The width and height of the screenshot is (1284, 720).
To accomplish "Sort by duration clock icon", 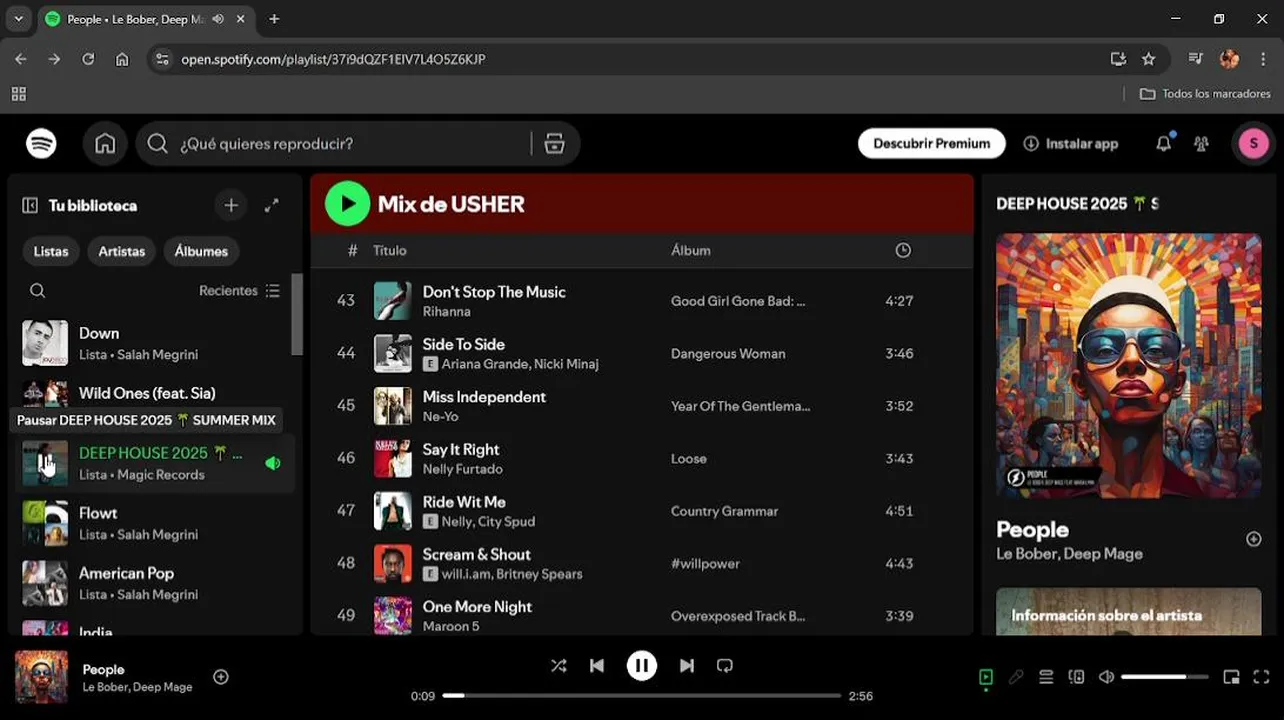I will [x=903, y=251].
